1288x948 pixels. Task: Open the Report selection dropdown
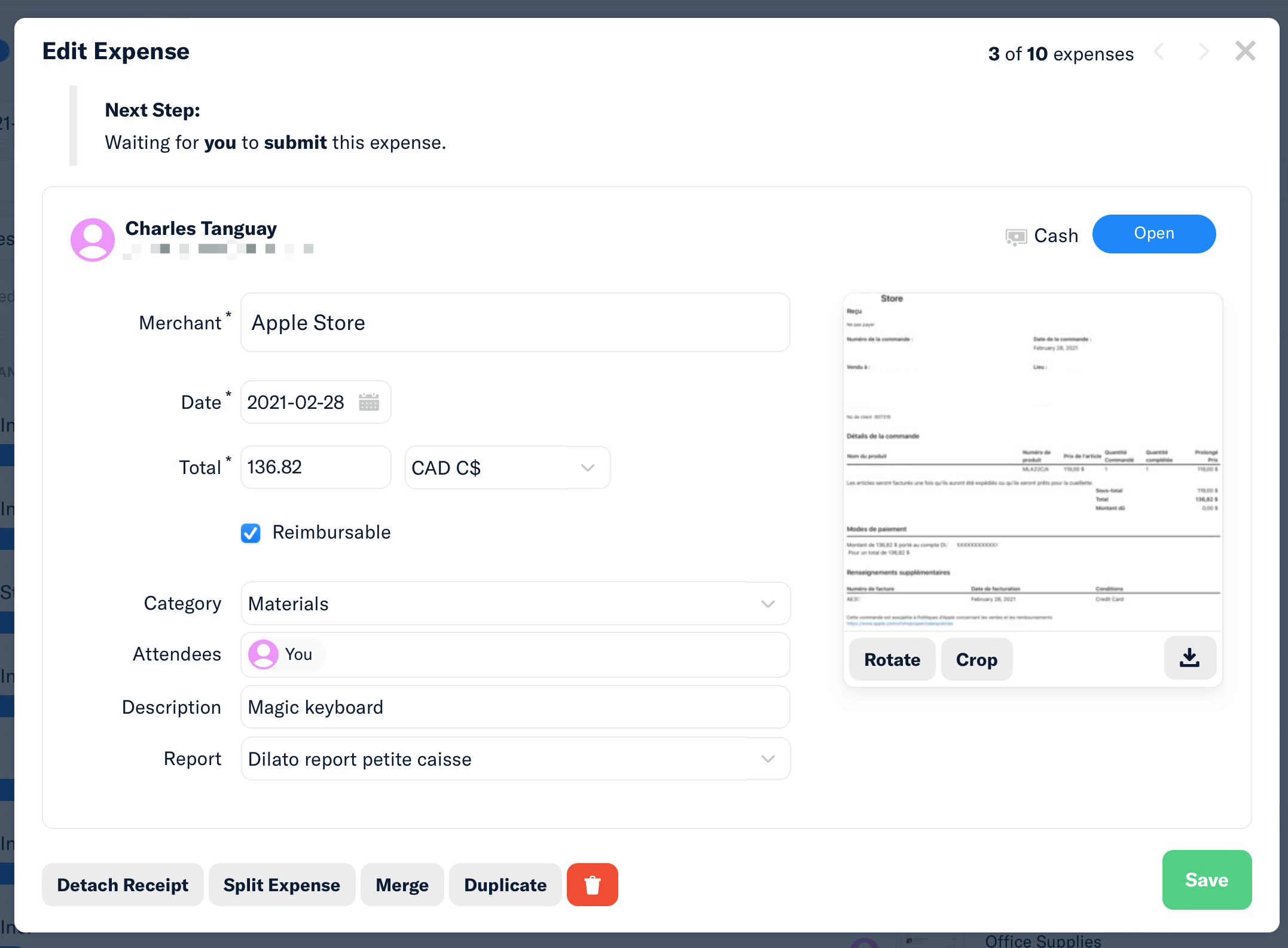pos(515,759)
